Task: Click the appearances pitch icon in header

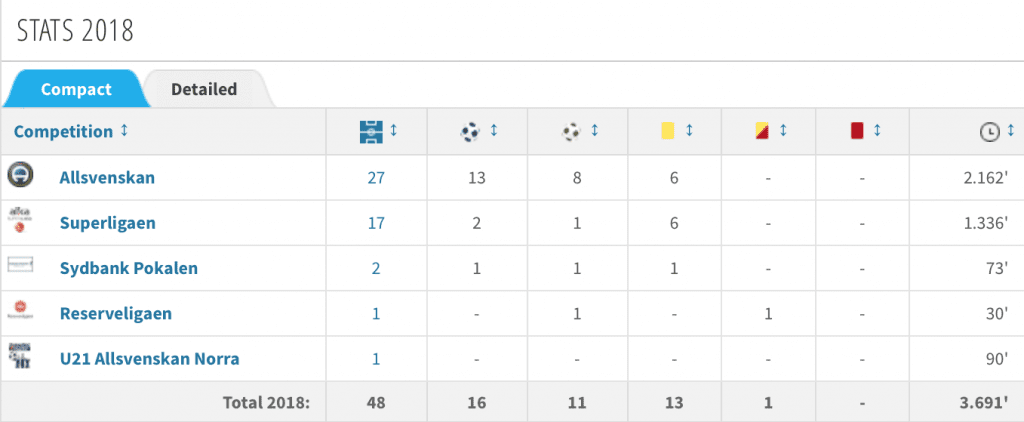Action: coord(371,132)
